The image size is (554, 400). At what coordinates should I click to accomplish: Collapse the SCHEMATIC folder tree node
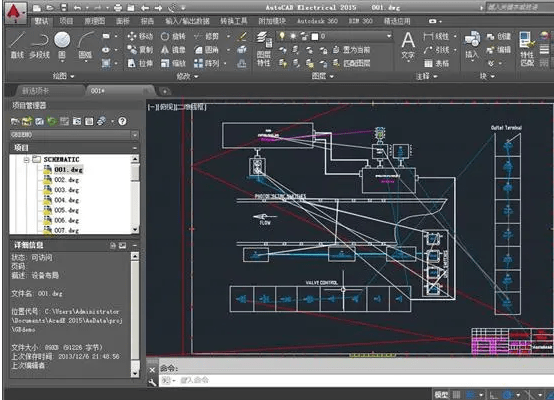pyautogui.click(x=26, y=160)
